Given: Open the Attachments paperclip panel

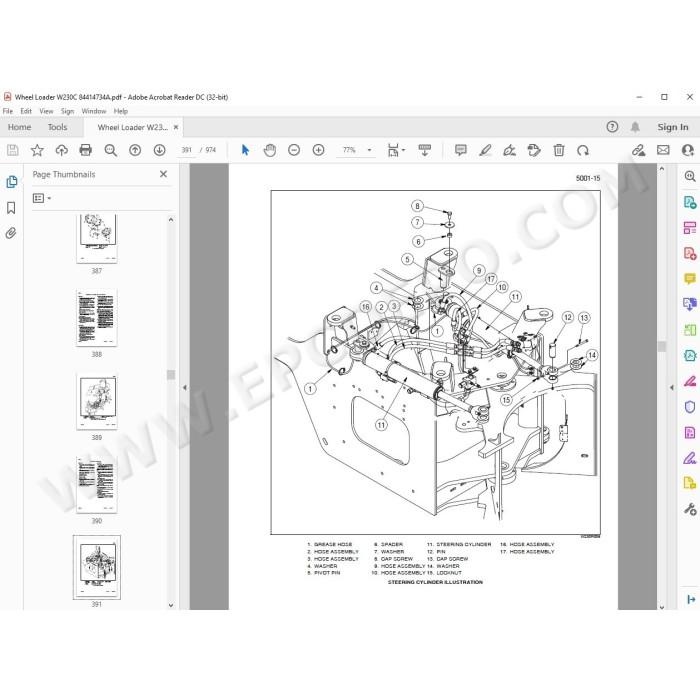Looking at the screenshot, I should (x=11, y=233).
